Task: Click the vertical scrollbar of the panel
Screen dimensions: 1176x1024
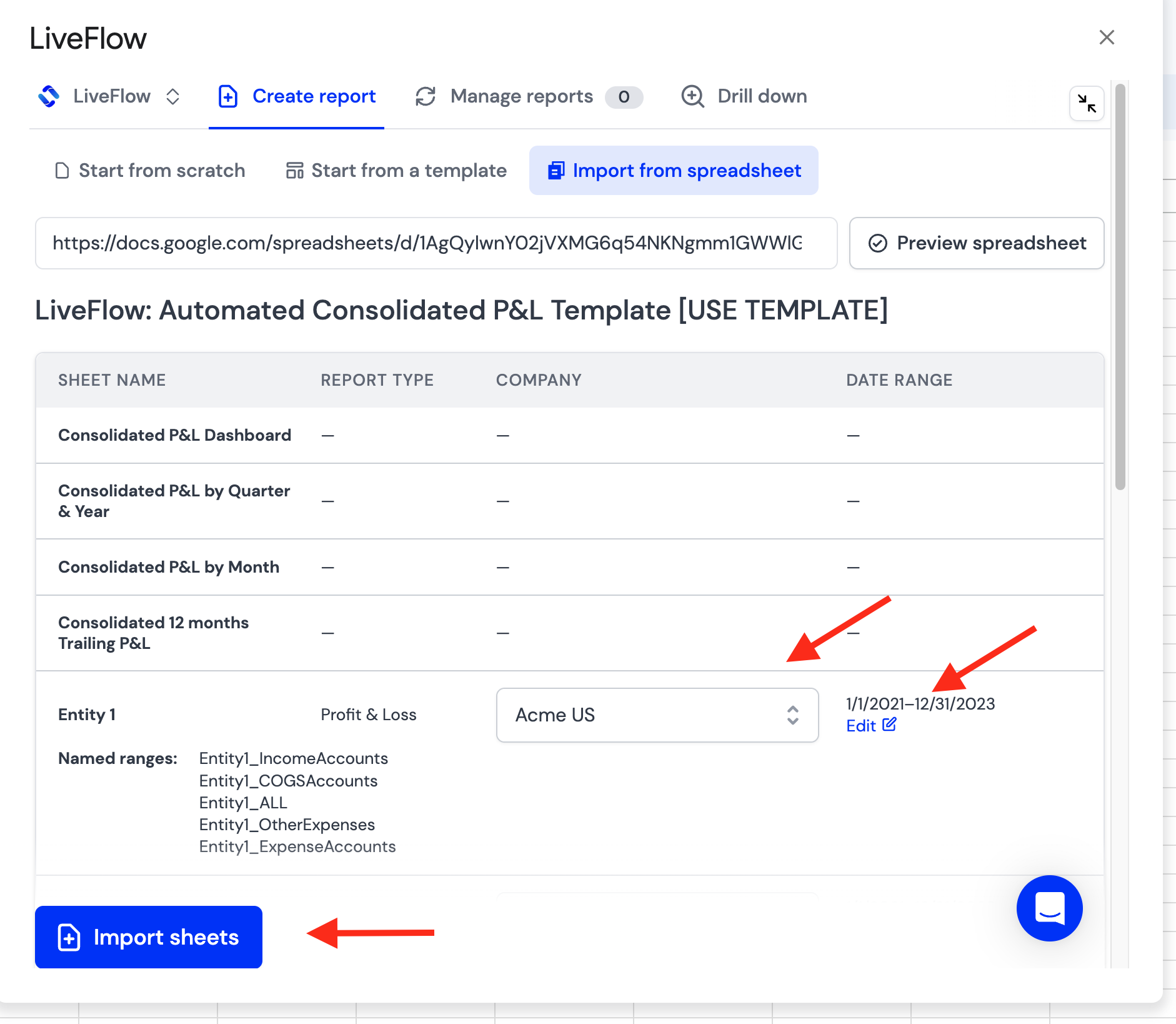Action: coord(1120,287)
